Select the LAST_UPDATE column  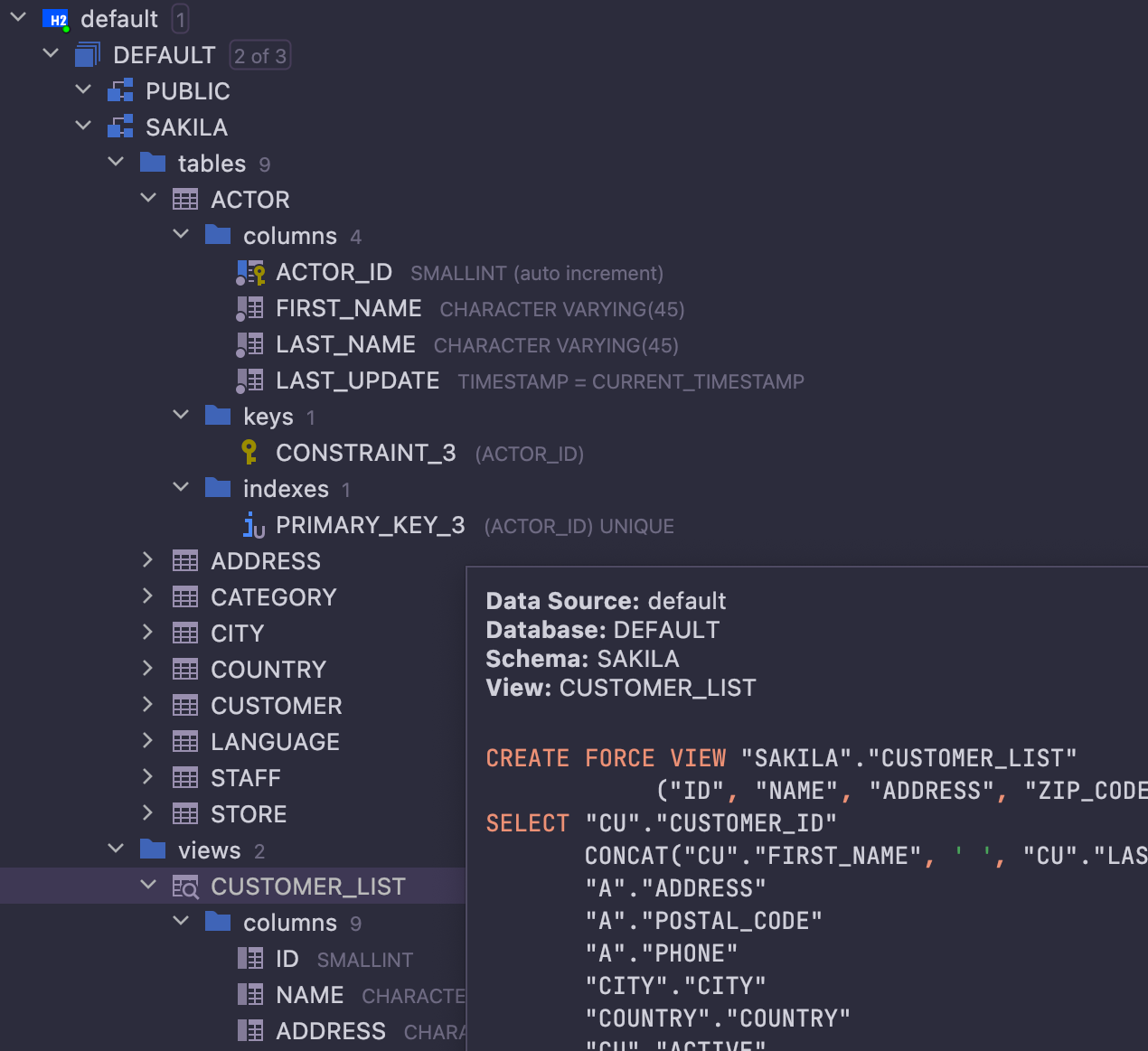pos(357,380)
